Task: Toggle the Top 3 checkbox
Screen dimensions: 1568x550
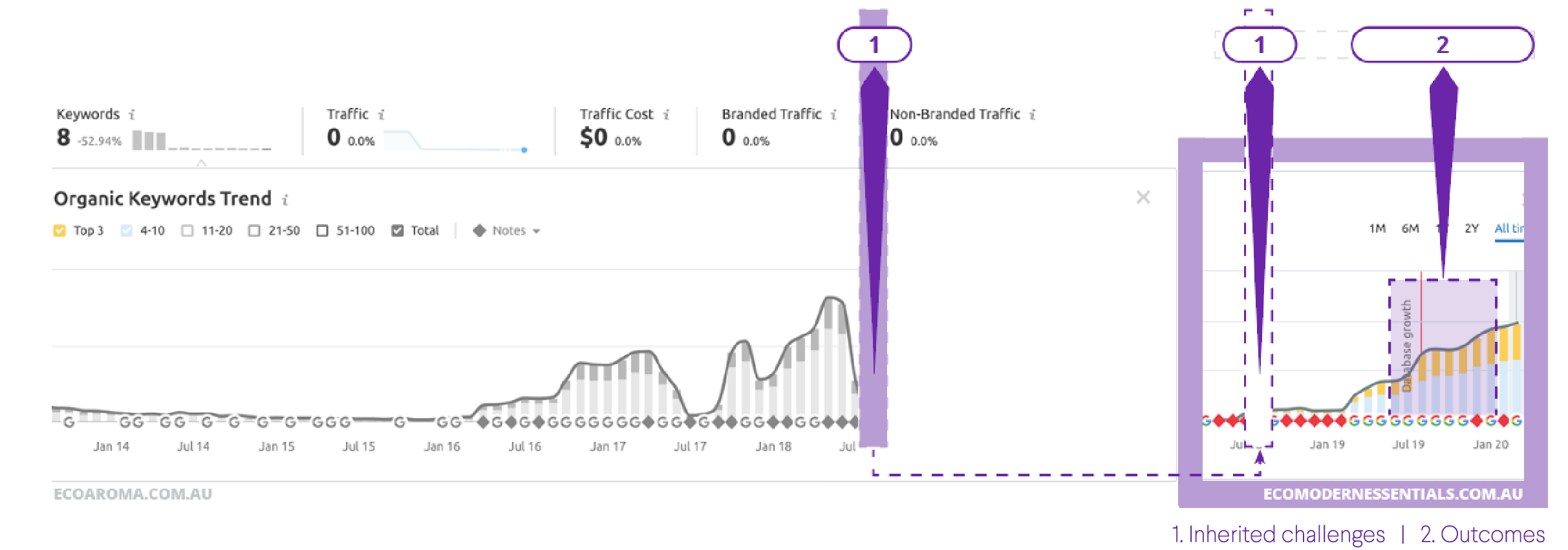Action: 59,231
